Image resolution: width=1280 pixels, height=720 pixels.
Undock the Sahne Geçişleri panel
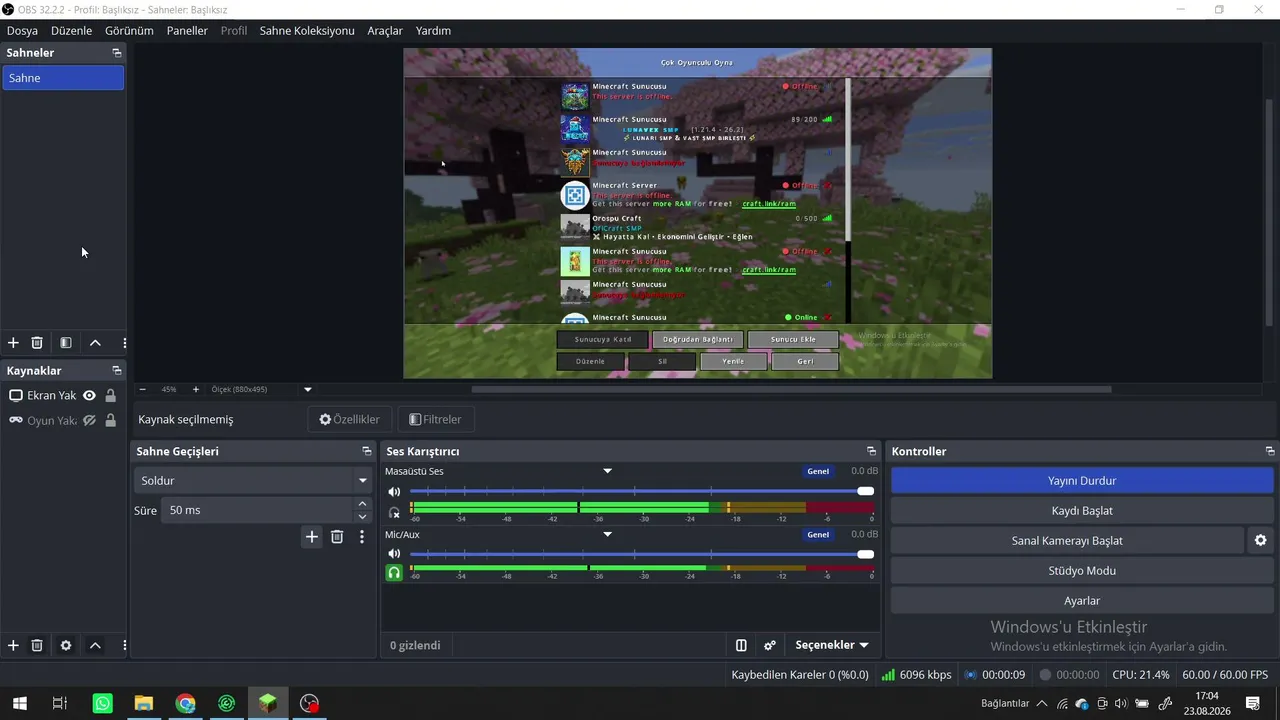click(367, 452)
